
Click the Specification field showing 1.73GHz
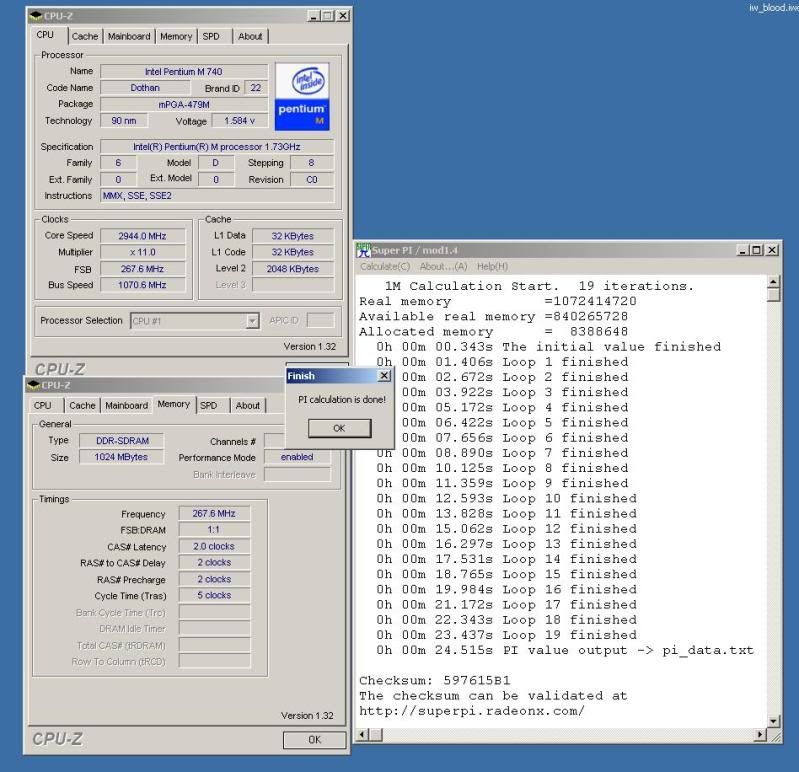tap(217, 146)
